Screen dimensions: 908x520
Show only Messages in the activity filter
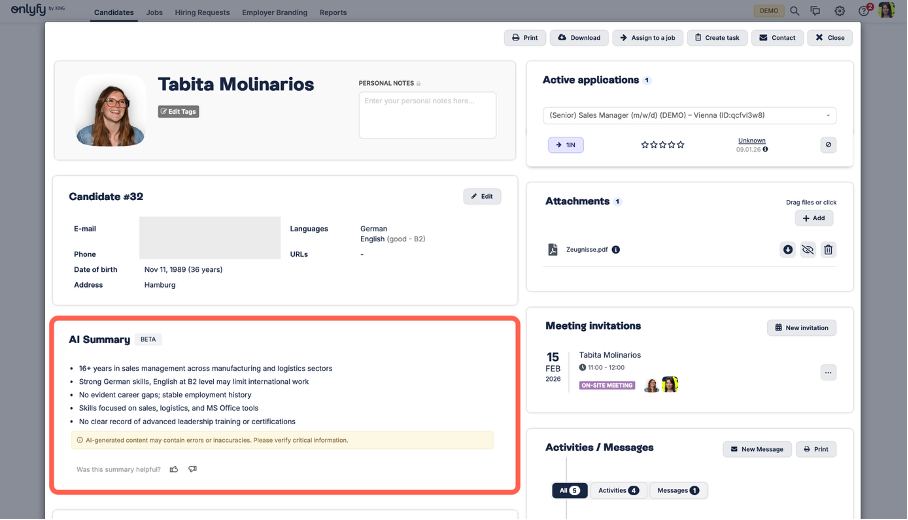coord(679,490)
